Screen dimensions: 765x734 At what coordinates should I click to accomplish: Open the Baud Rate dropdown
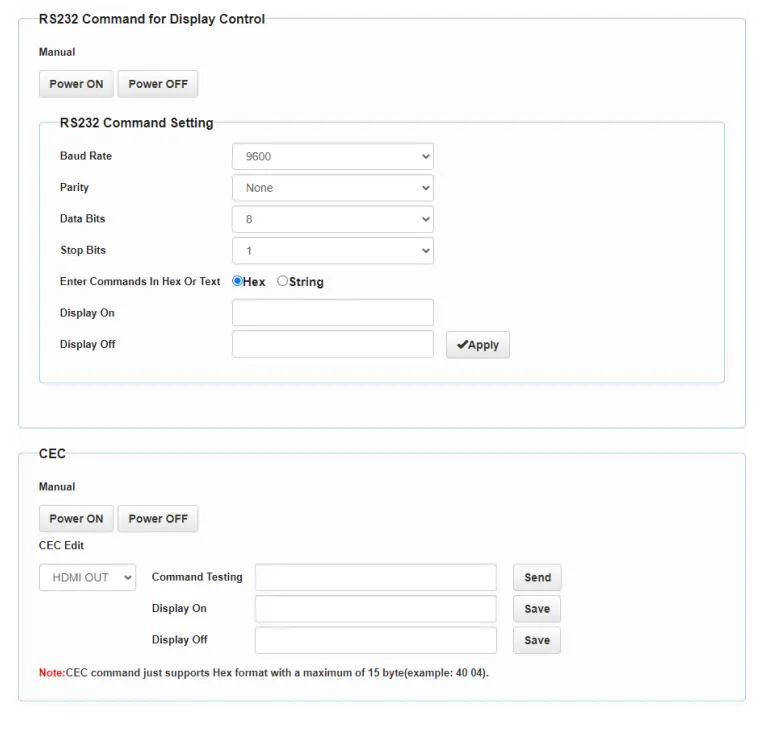[x=332, y=157]
